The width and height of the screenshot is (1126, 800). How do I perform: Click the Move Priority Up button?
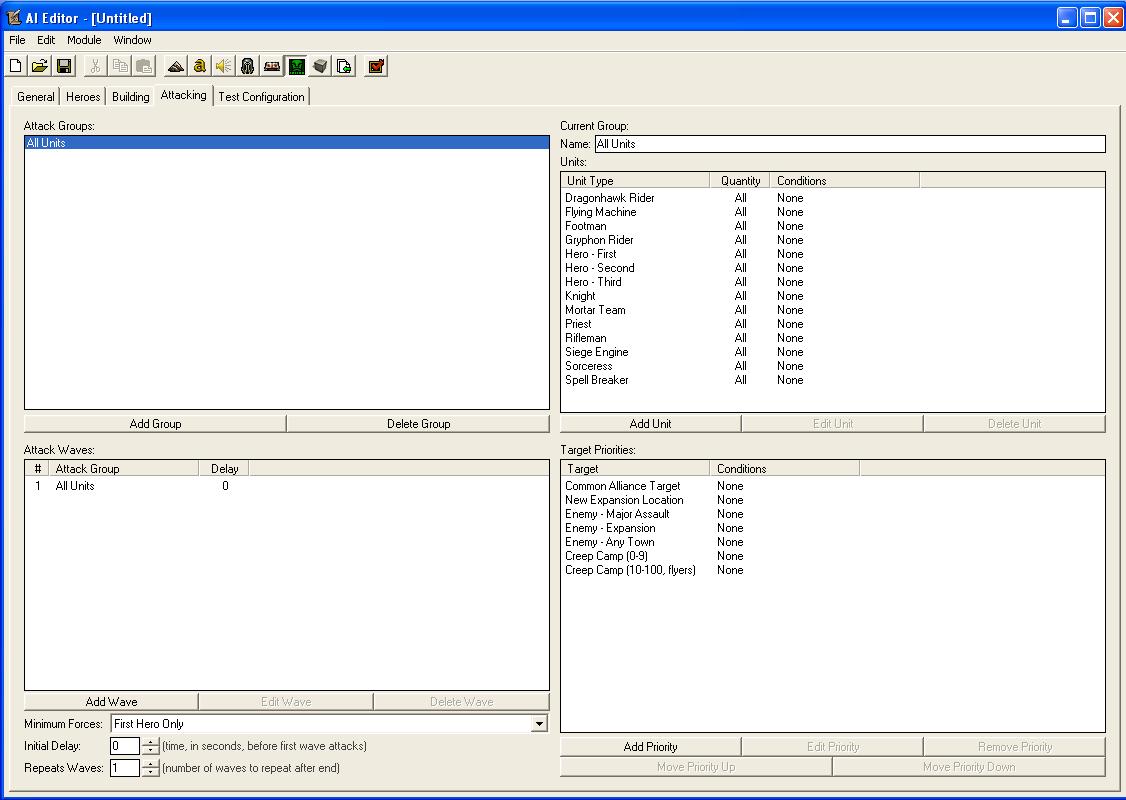click(696, 767)
